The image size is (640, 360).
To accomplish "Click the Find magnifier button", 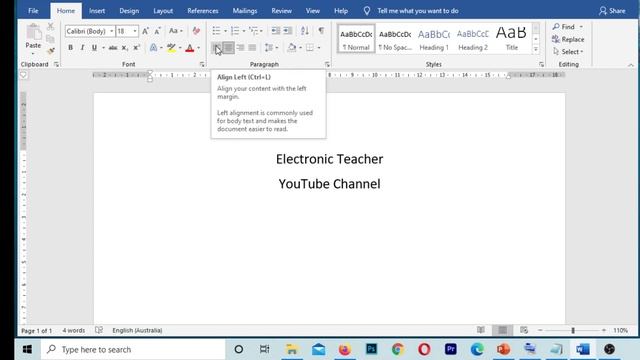I will tap(563, 27).
